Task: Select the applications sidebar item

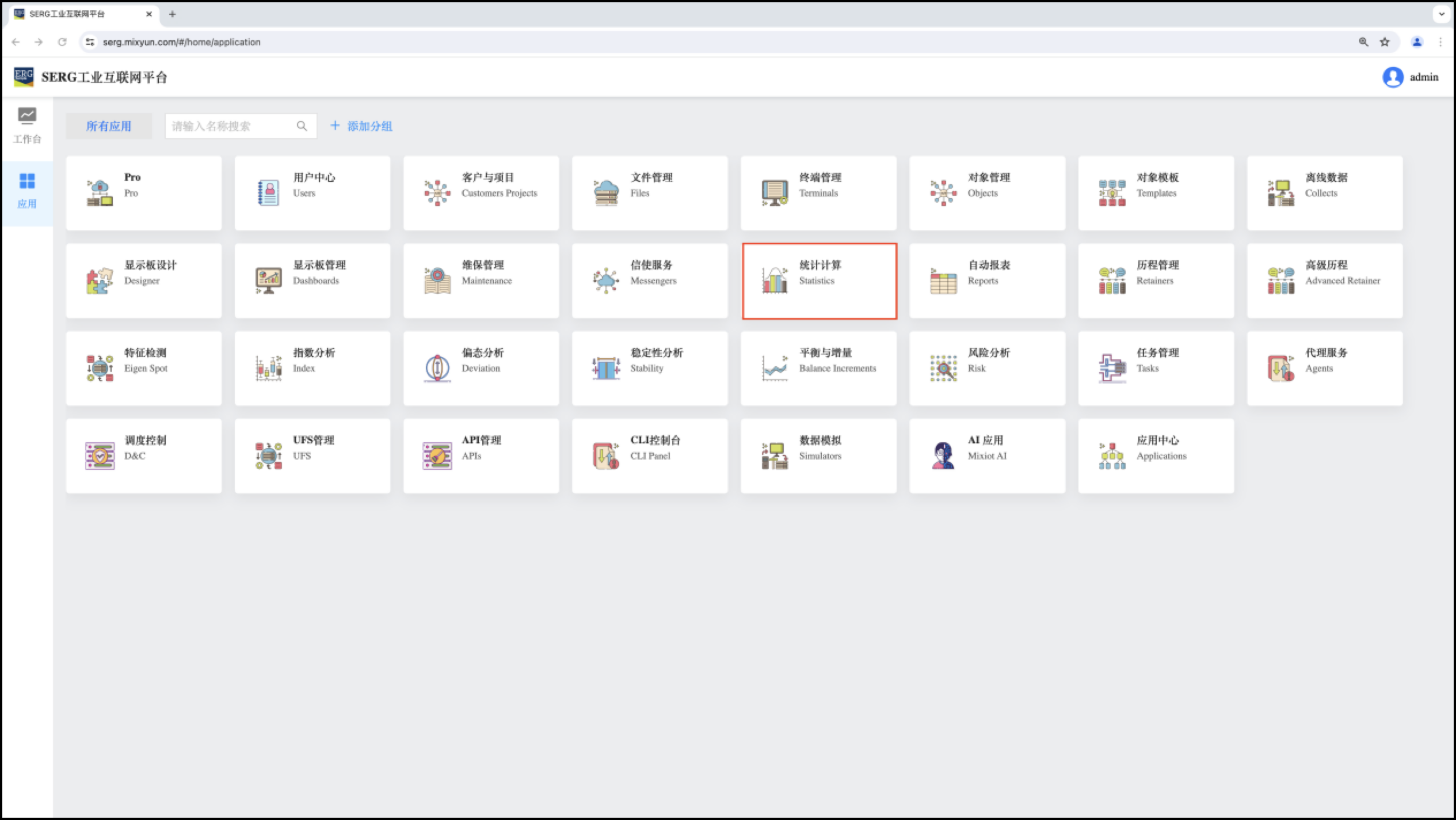Action: coord(27,191)
